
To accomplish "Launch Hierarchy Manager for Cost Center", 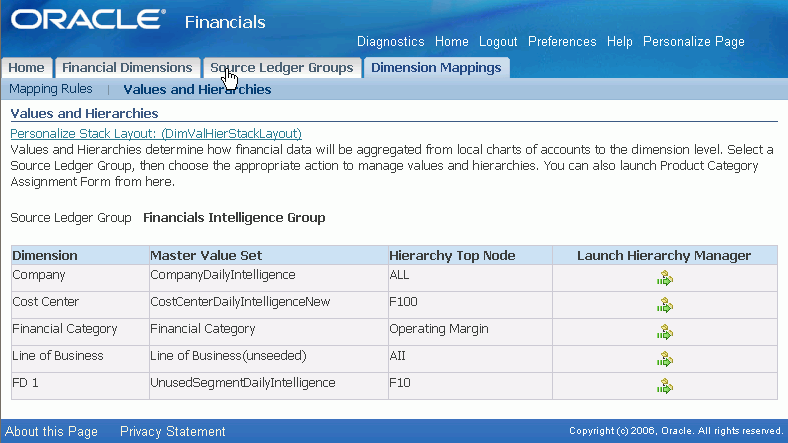I will click(664, 305).
